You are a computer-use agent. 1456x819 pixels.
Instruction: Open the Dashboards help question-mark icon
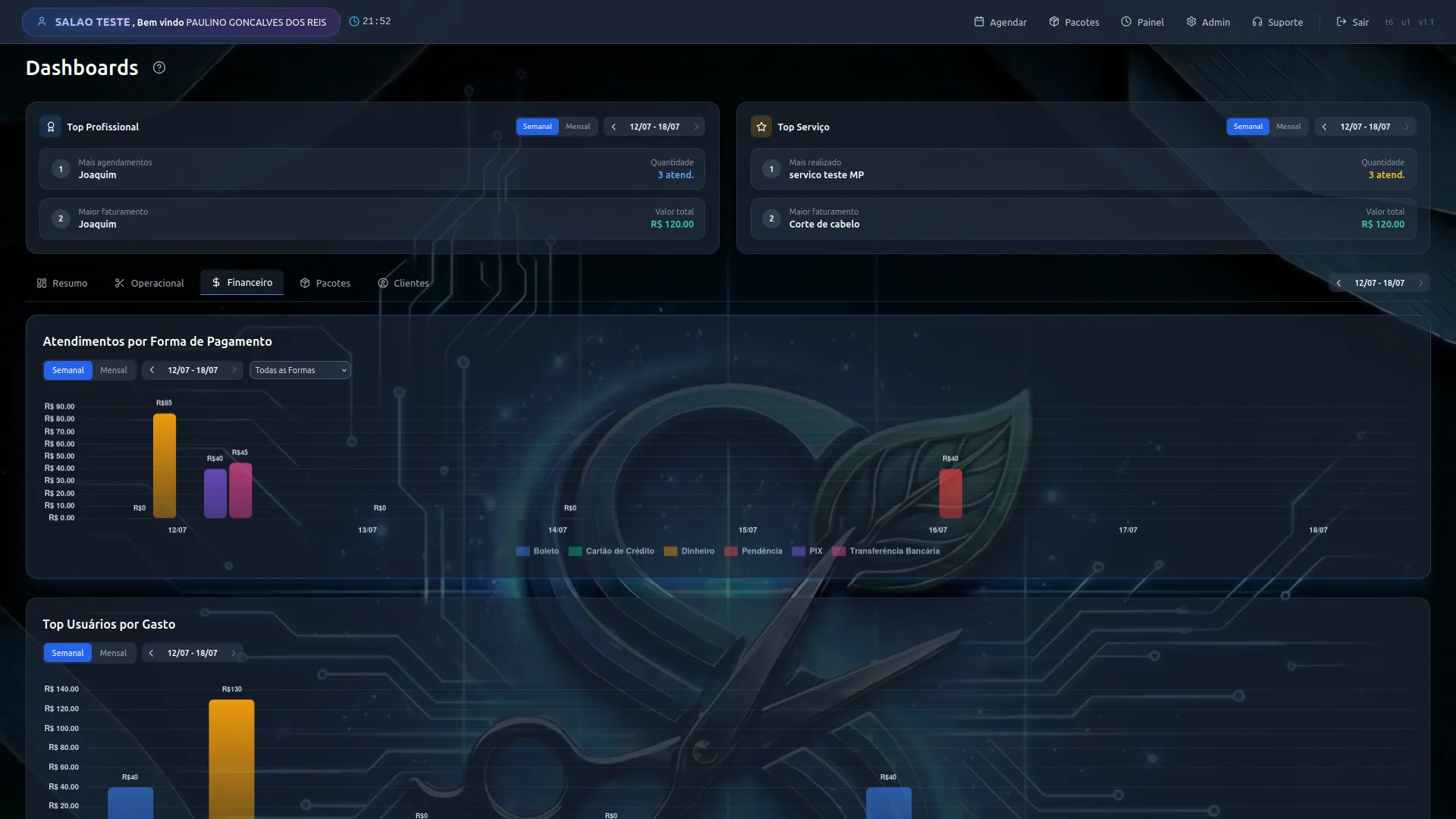tap(159, 67)
